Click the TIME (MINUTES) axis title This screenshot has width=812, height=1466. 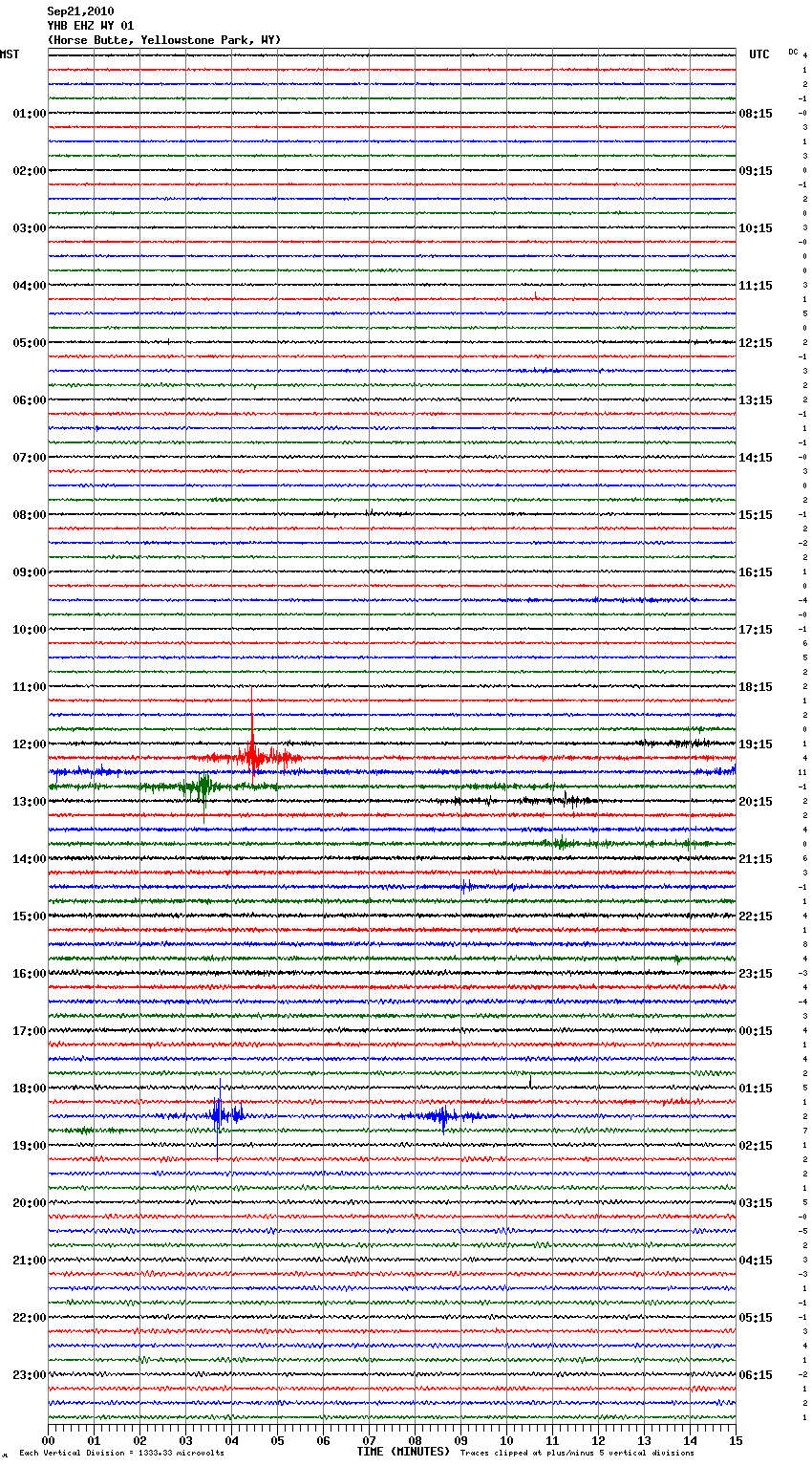[402, 1452]
